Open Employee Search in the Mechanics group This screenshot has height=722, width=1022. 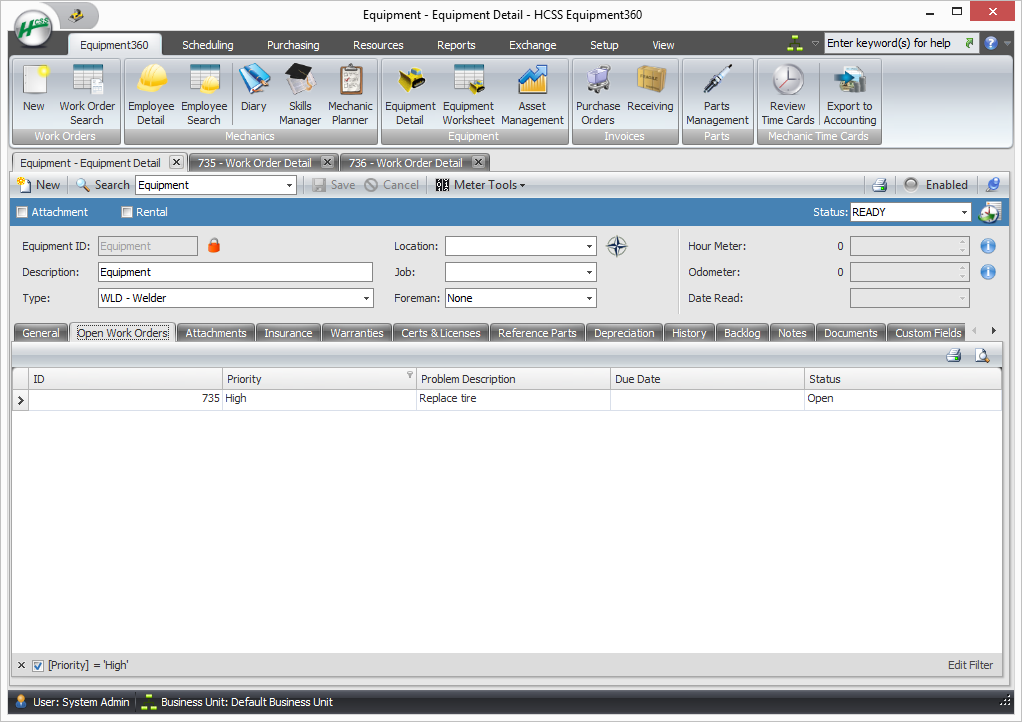tap(204, 94)
